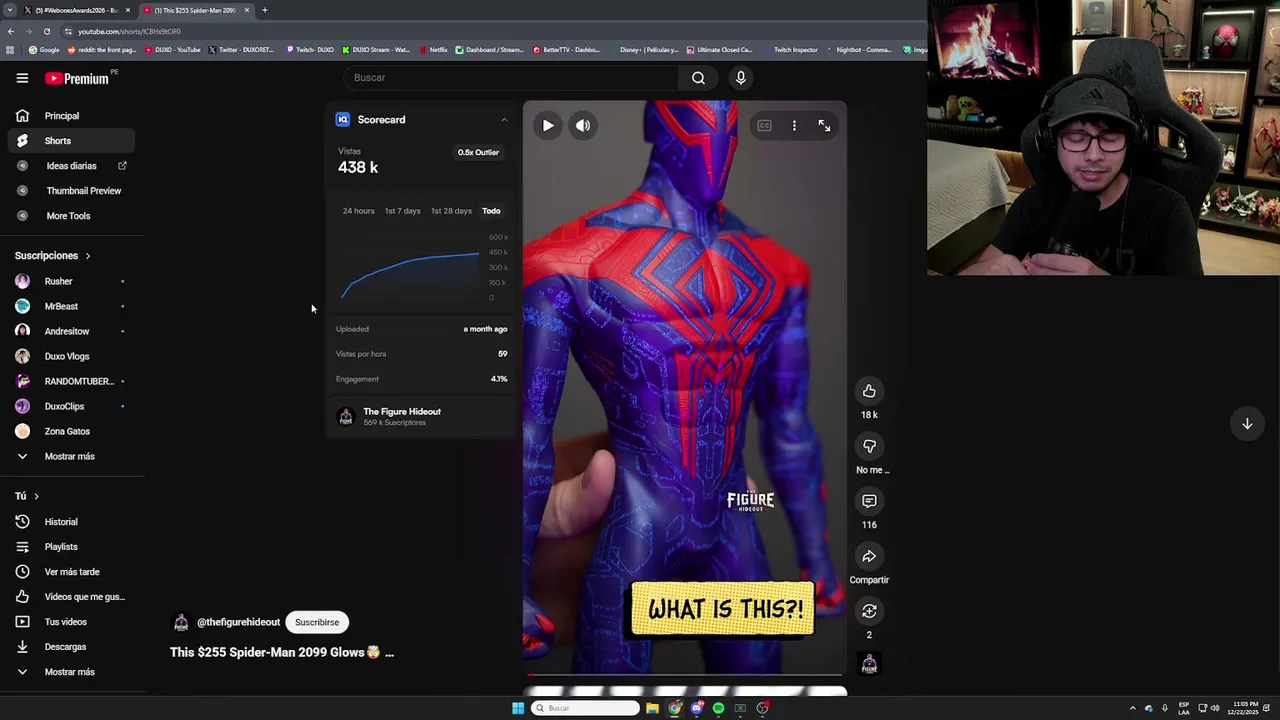
Task: Open Thumbnail Preview tool
Action: click(70, 191)
